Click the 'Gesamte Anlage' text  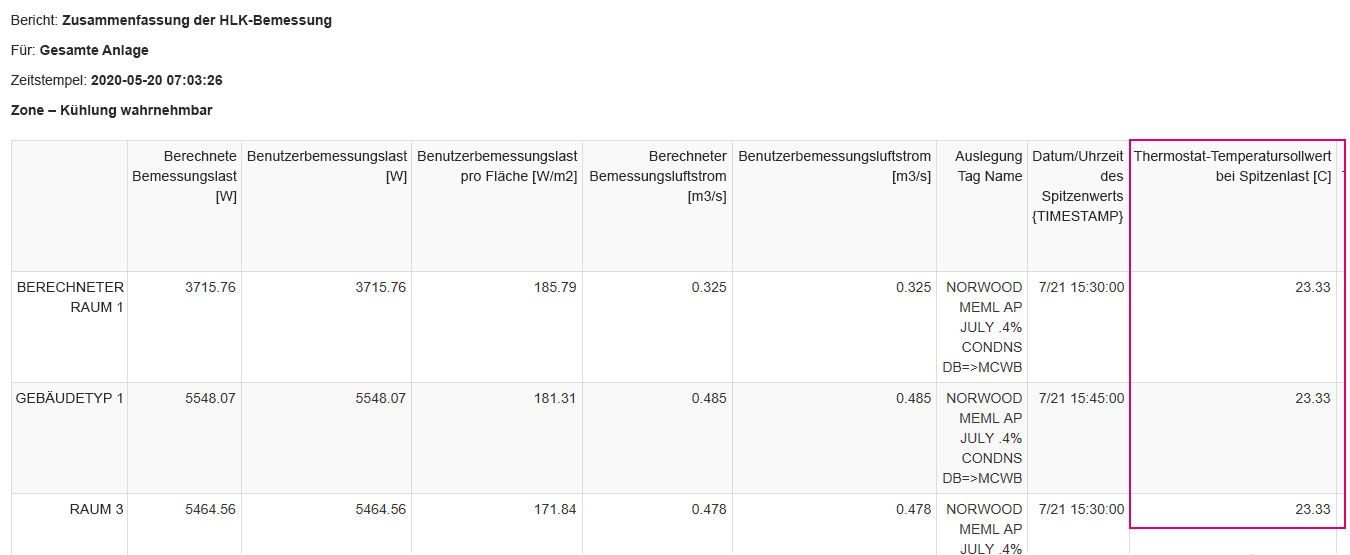94,50
